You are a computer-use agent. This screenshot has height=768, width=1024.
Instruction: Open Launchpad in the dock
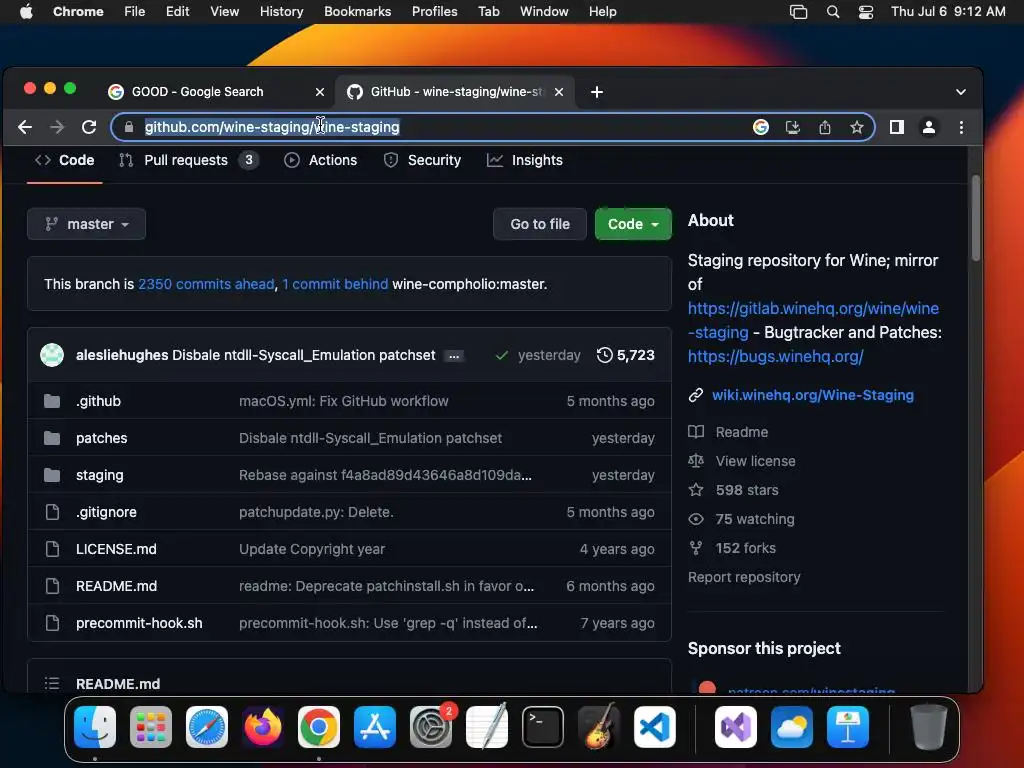click(x=151, y=727)
